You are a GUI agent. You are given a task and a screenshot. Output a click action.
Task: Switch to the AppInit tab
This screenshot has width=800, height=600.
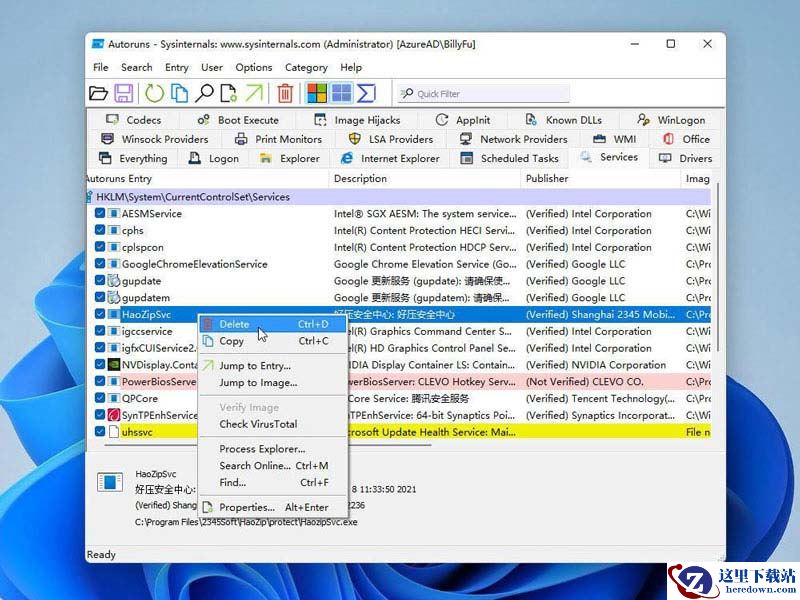[463, 120]
